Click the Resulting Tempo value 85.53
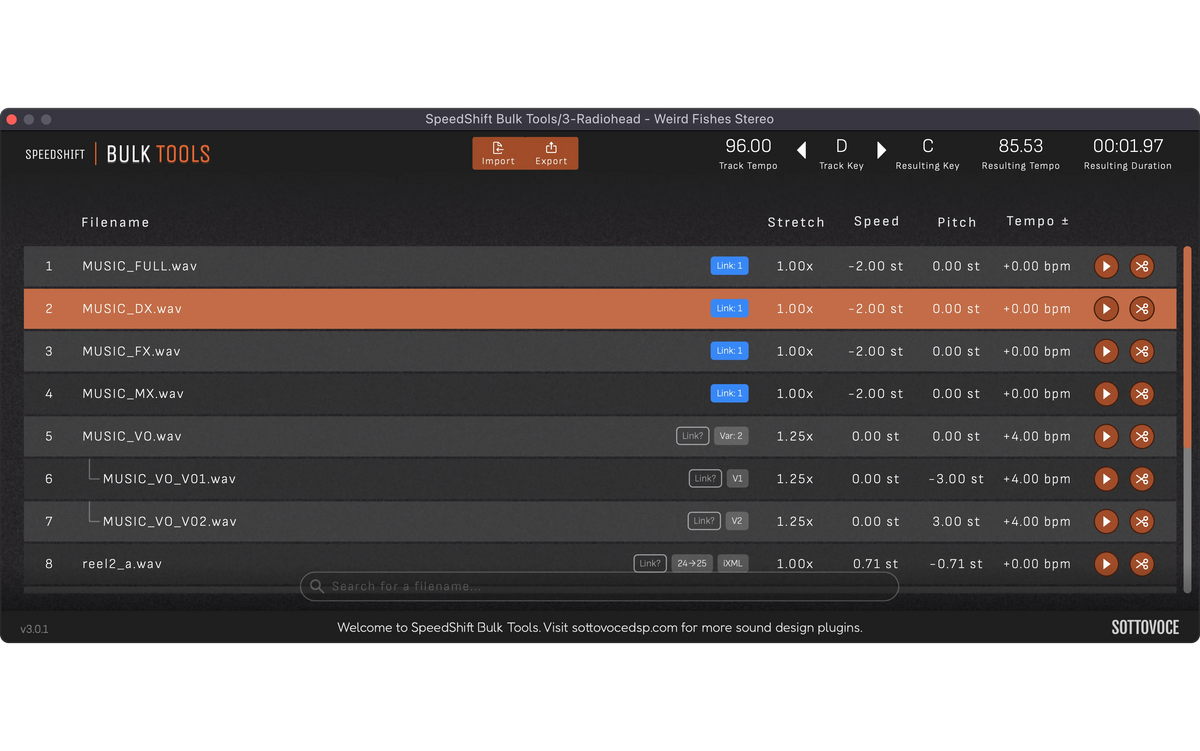This screenshot has width=1200, height=751. click(1021, 146)
